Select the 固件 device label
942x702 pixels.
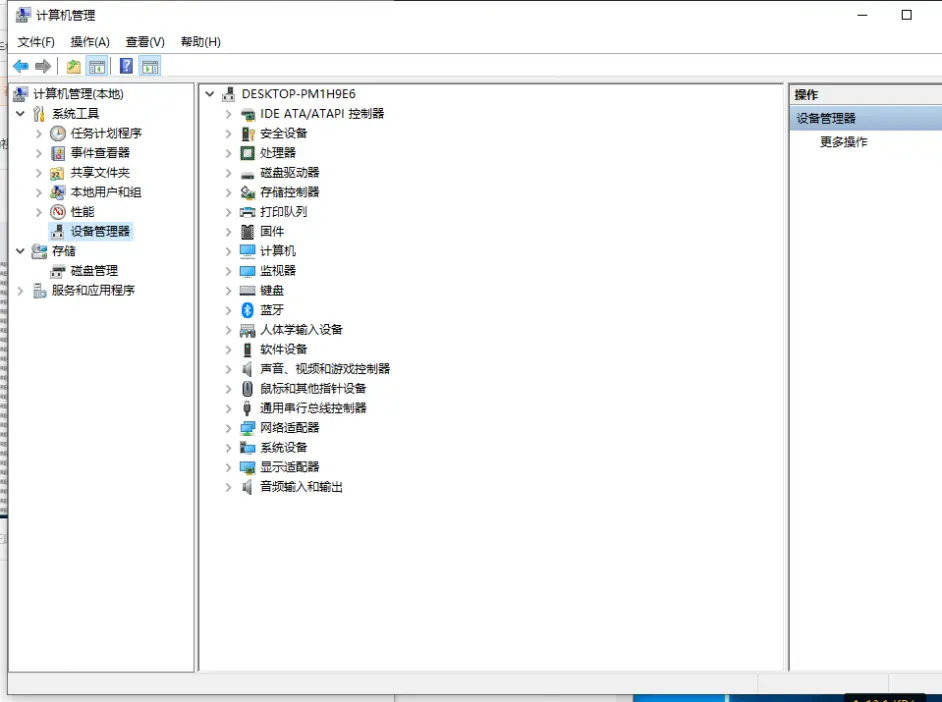point(272,232)
